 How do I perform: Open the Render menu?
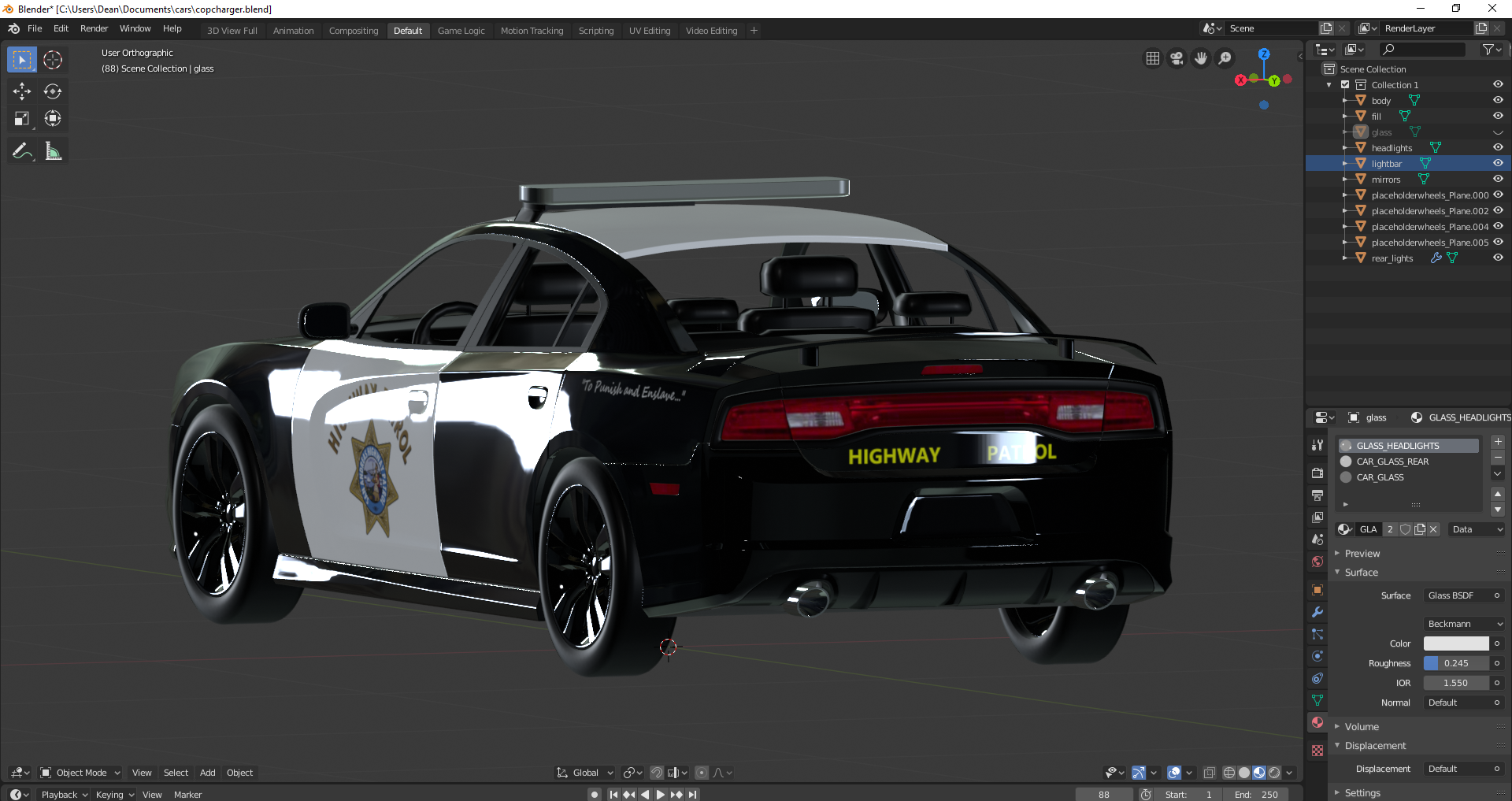94,28
